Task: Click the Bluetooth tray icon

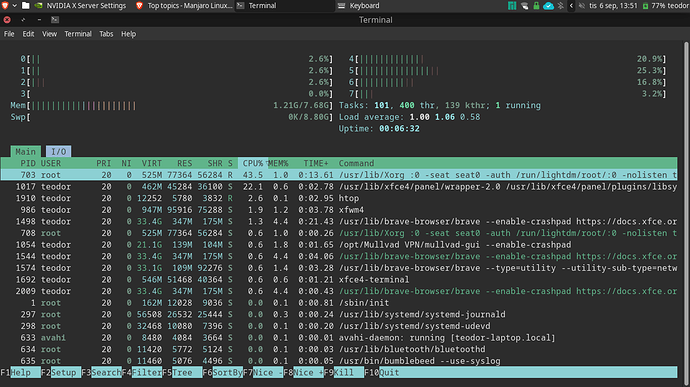Action: tap(561, 6)
